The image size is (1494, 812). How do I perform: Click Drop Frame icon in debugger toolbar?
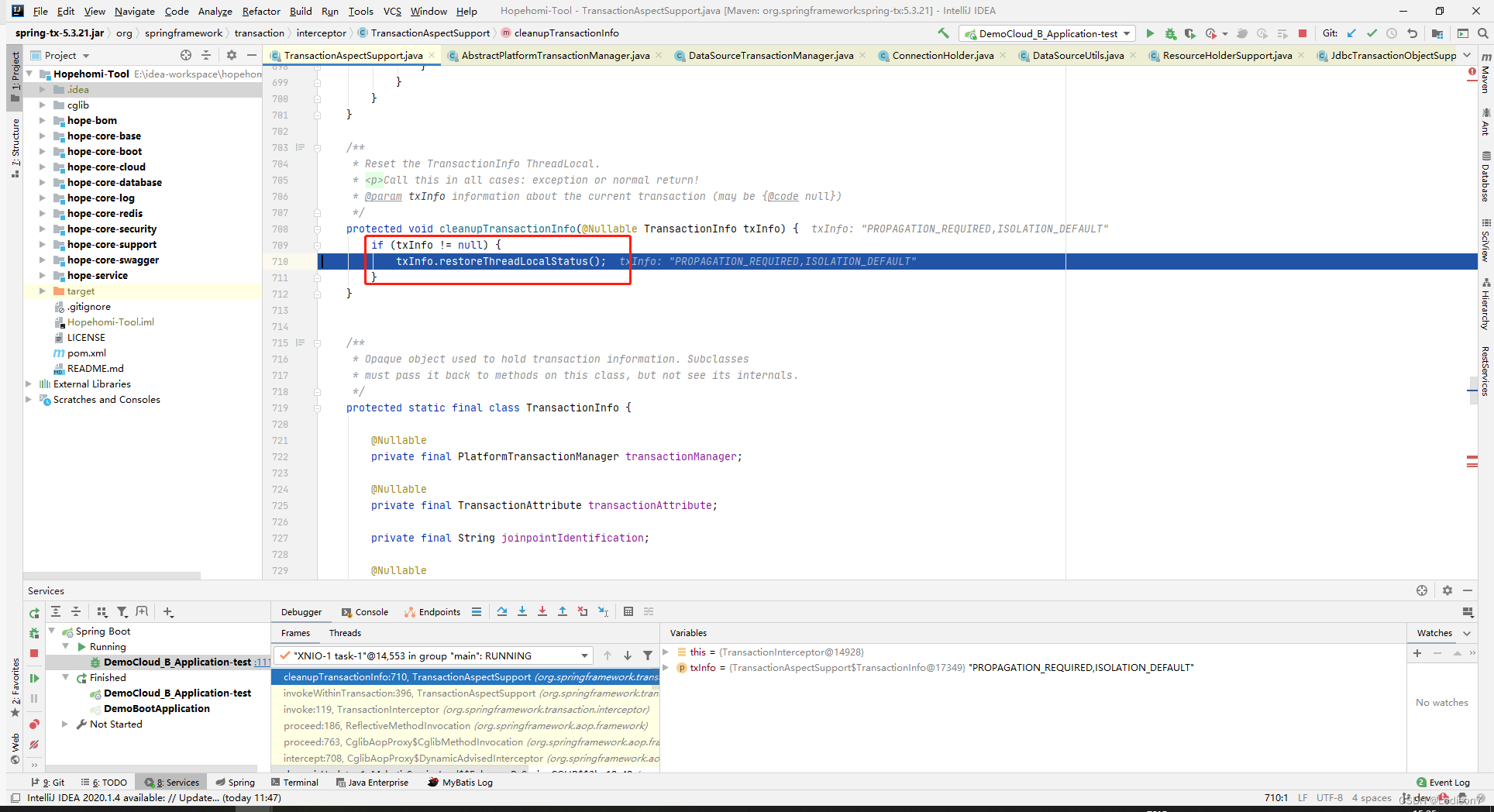(x=583, y=611)
